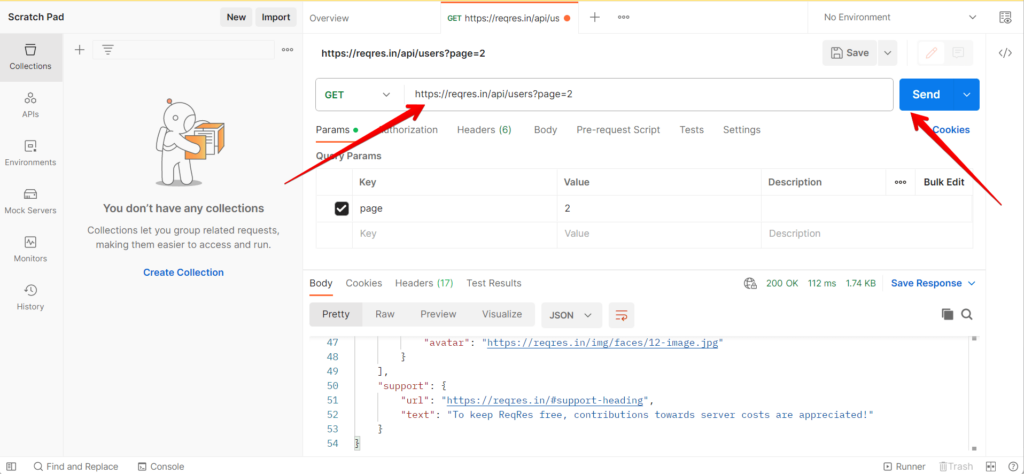
Task: Click the pencil edit icon beside Save
Action: [931, 53]
